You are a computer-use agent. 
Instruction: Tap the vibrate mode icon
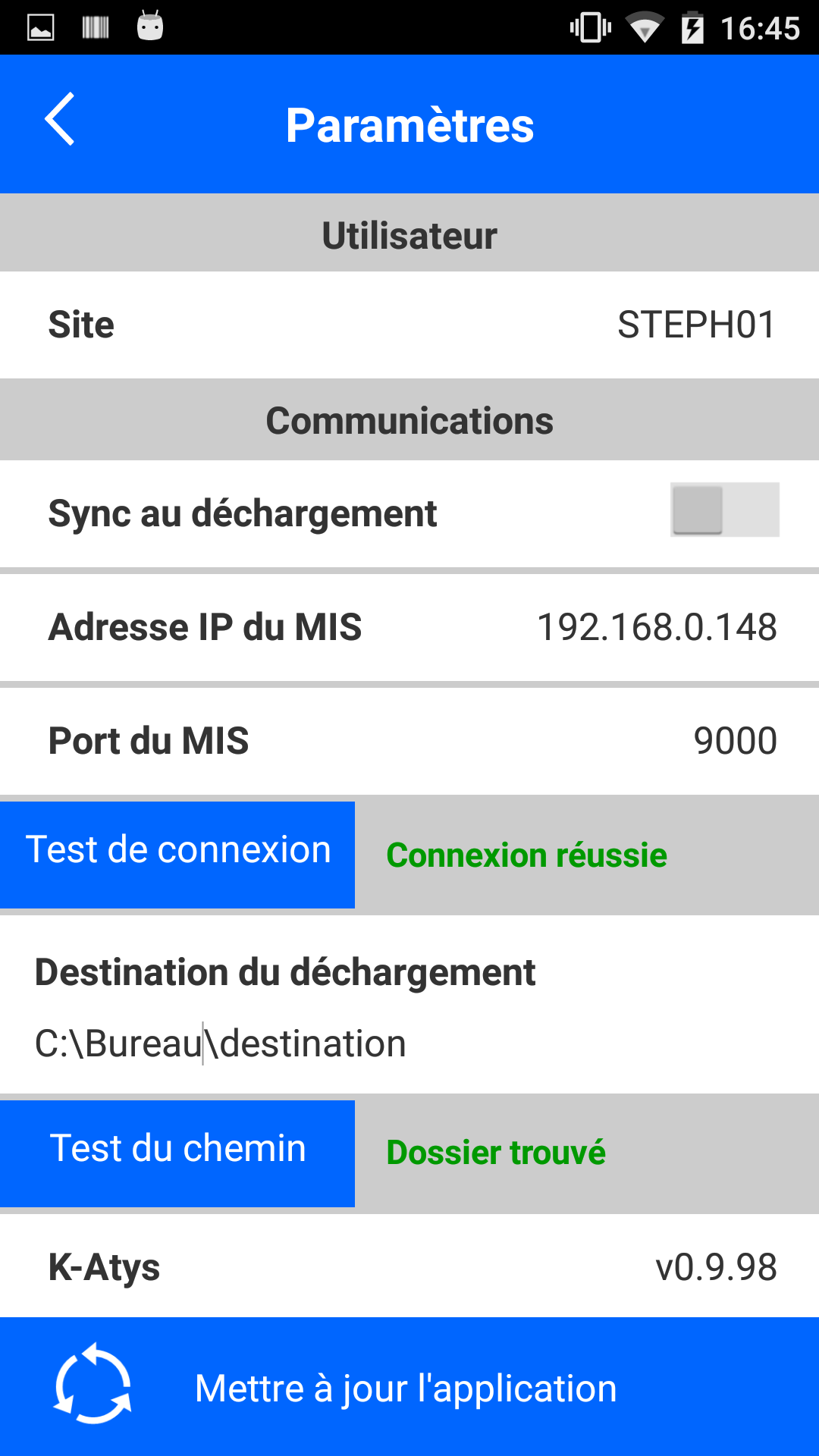coord(590,28)
